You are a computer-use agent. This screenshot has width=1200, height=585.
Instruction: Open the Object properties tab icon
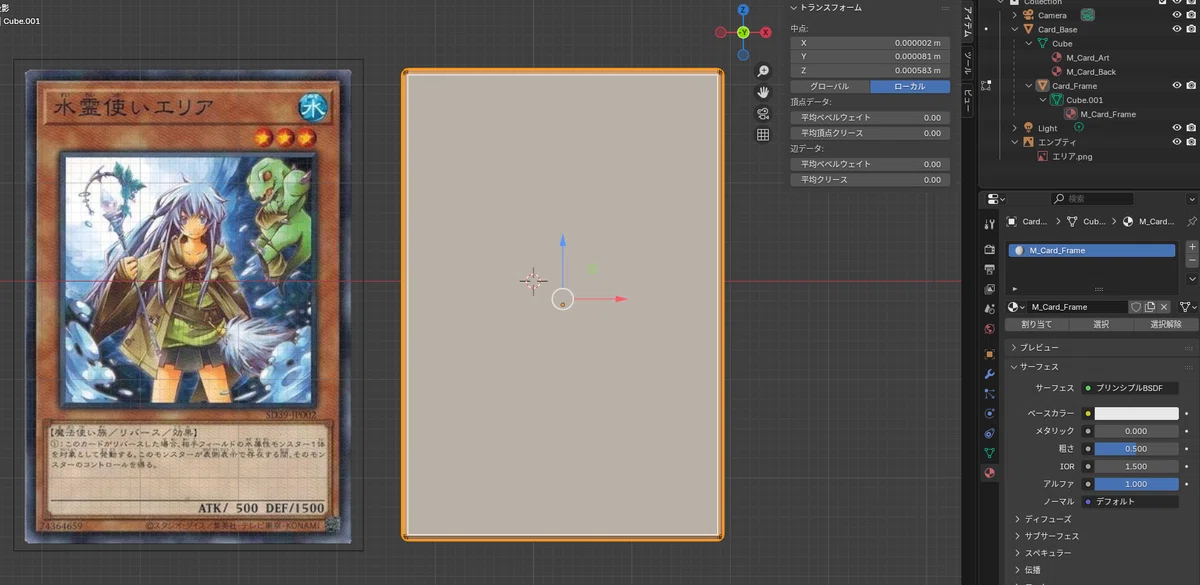989,354
